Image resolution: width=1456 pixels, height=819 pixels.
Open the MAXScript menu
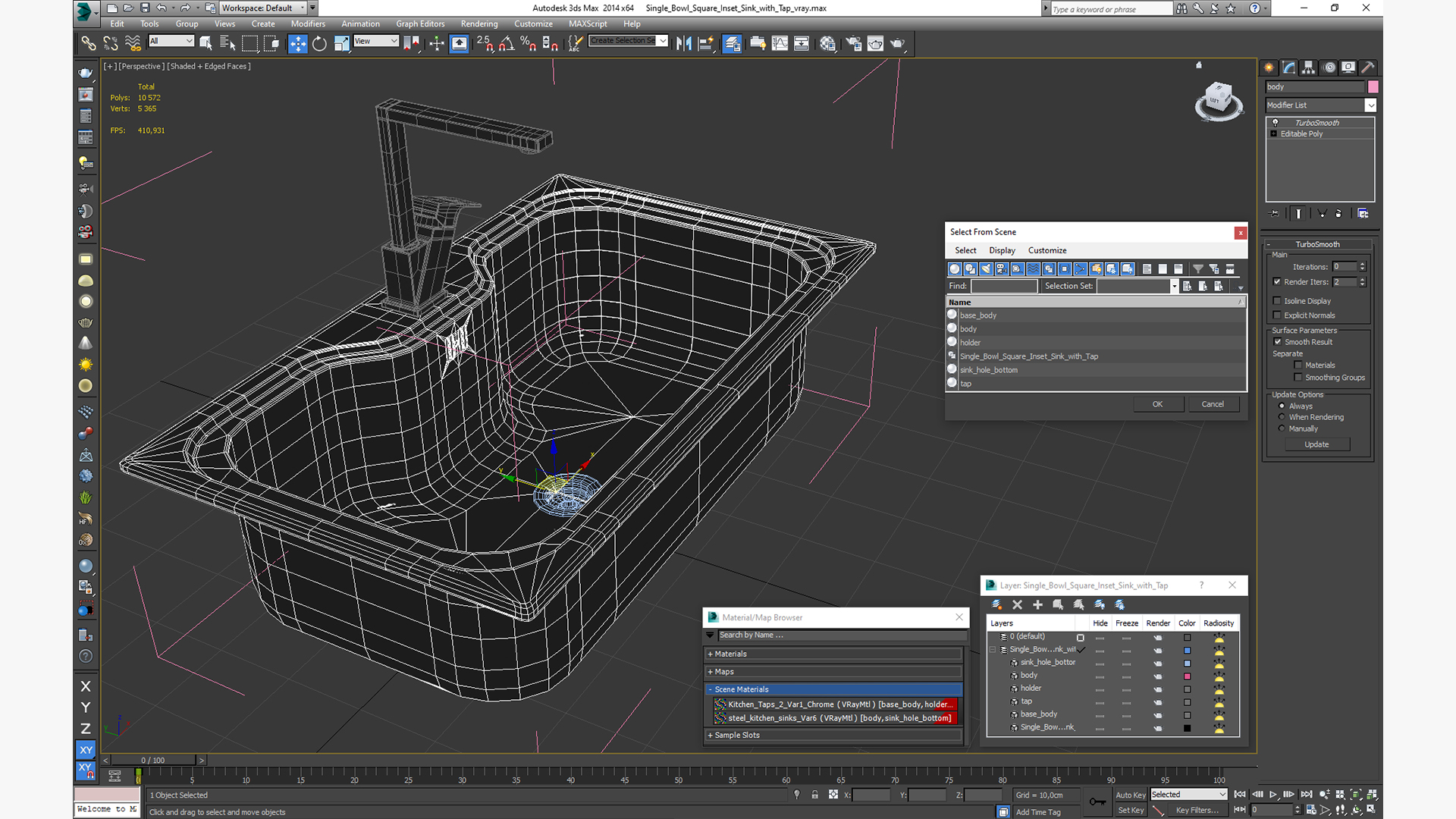588,24
